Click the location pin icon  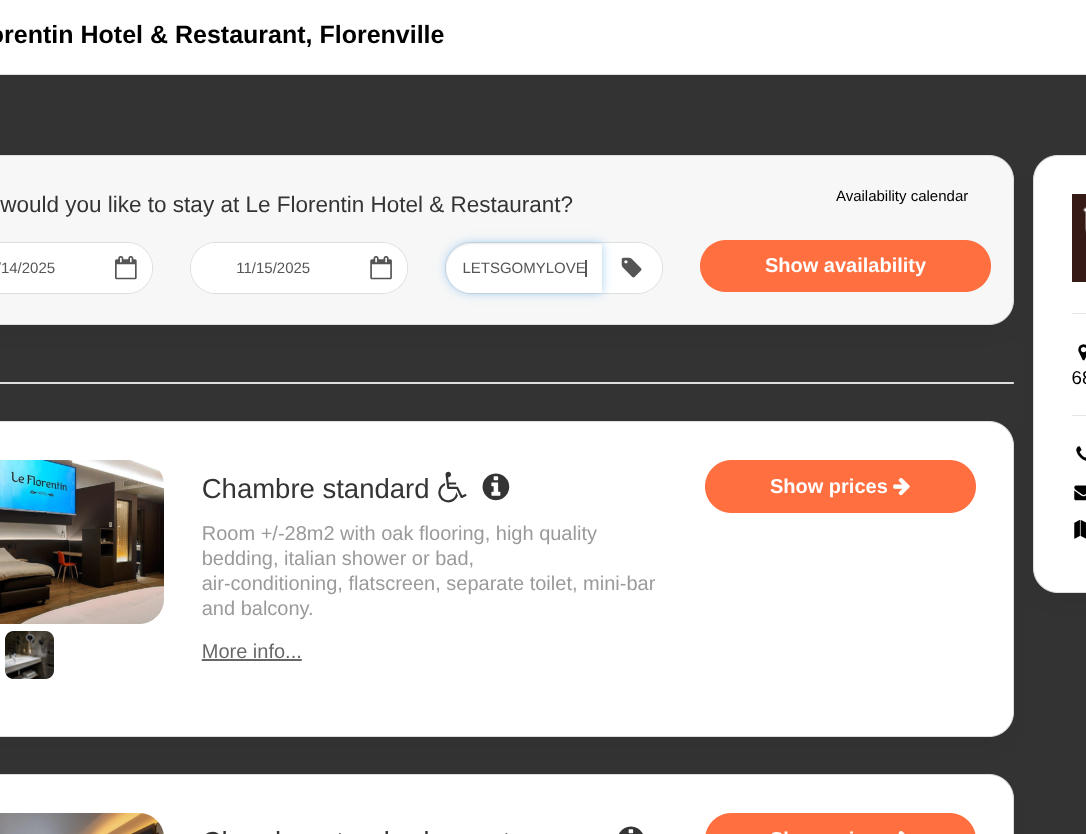1081,353
